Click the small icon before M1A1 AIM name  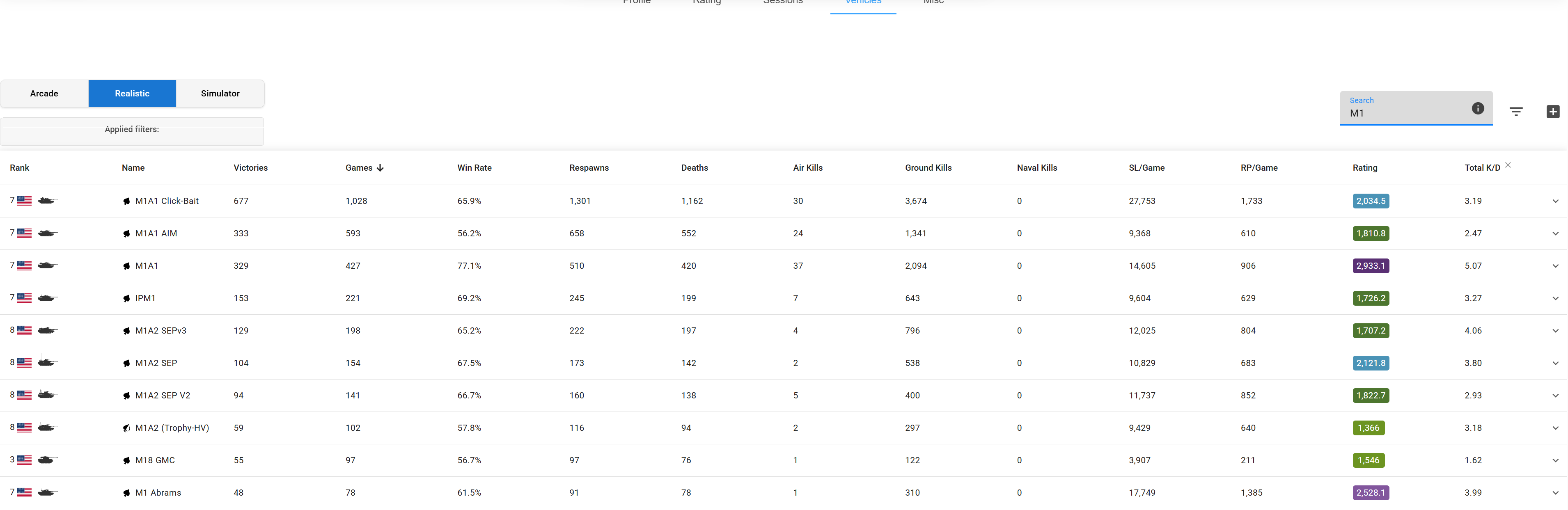126,234
